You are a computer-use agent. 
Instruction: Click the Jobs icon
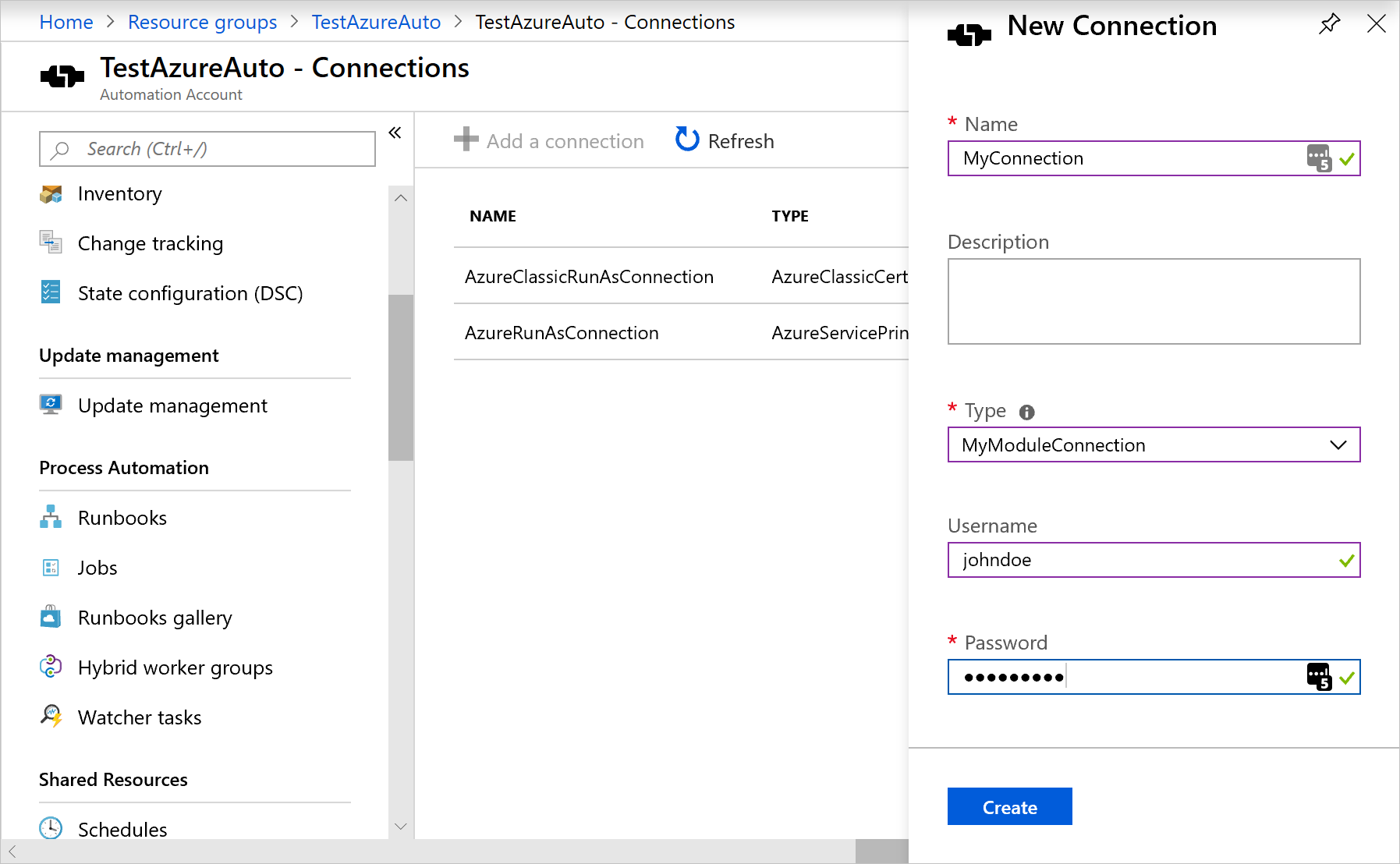coord(51,567)
